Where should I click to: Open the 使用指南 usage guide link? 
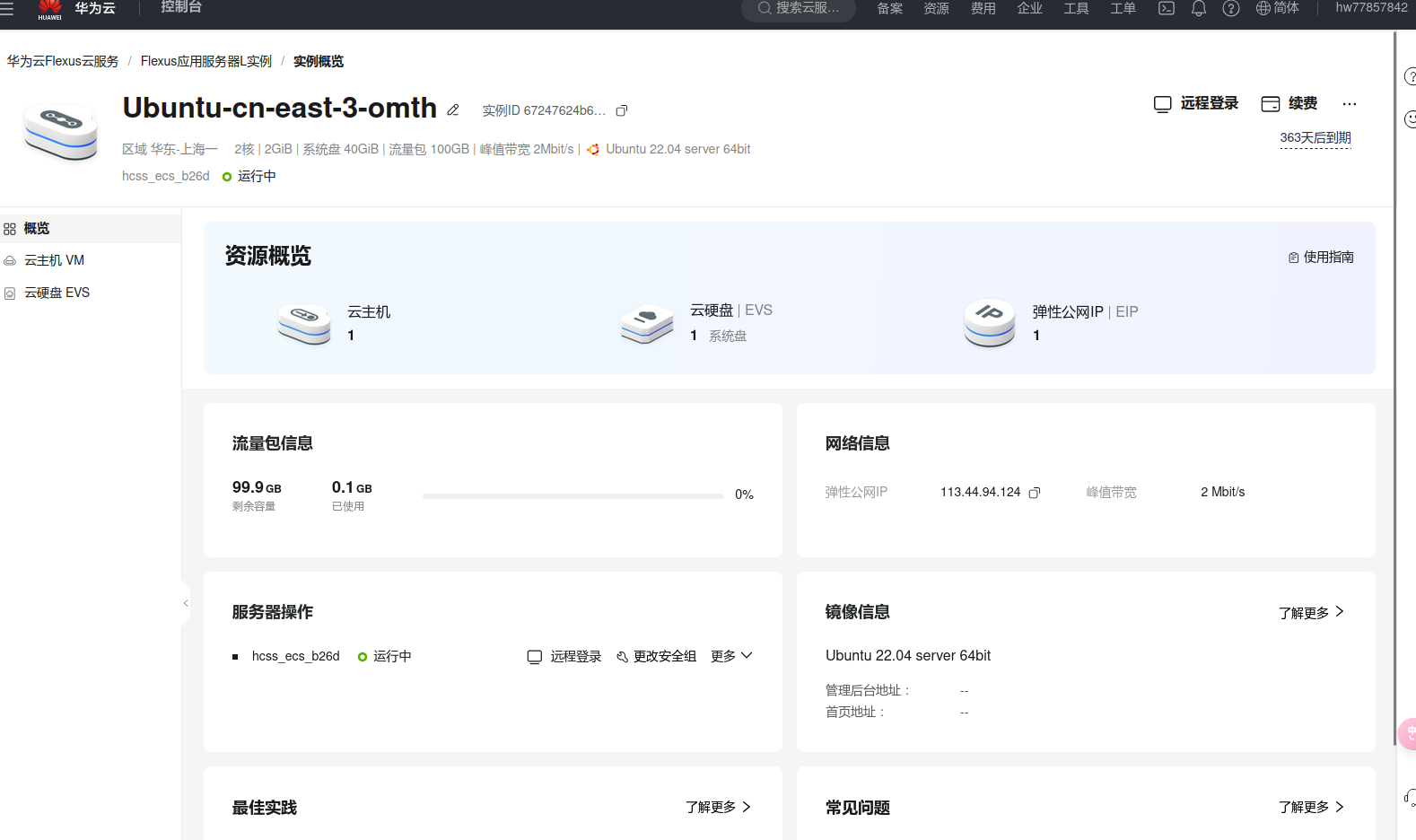pyautogui.click(x=1321, y=258)
